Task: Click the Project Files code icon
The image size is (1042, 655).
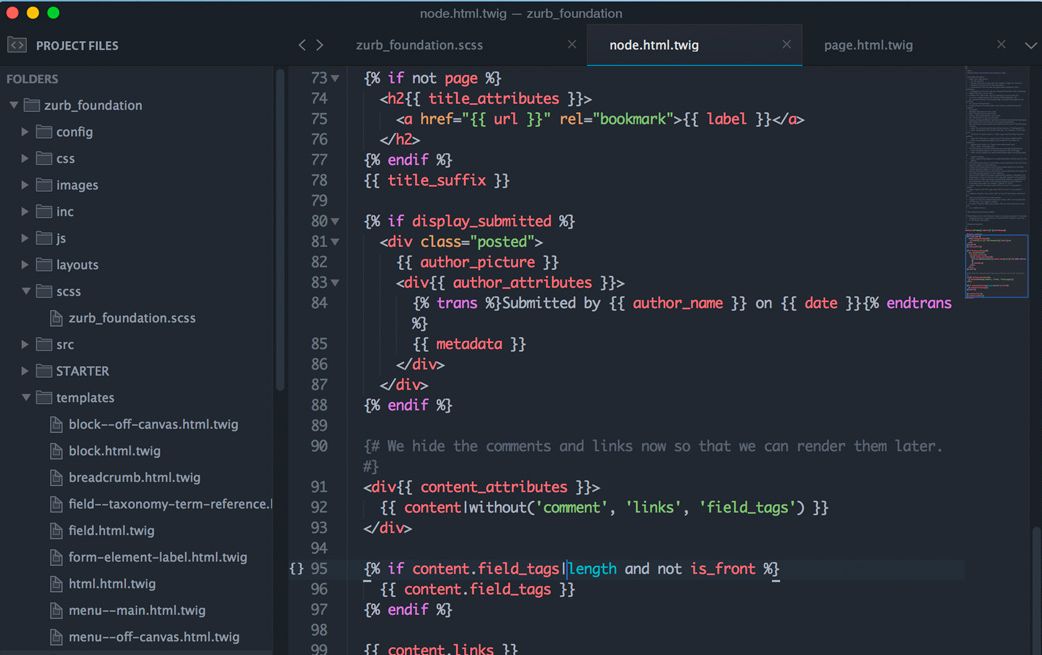Action: (x=17, y=45)
